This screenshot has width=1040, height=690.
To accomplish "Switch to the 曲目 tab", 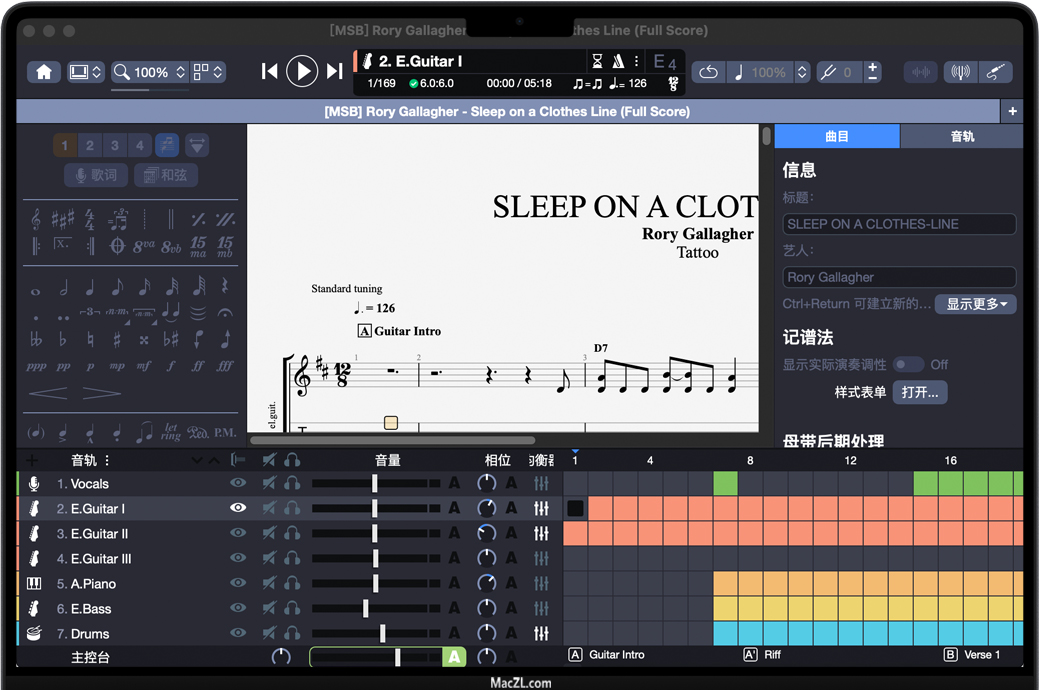I will 837,137.
